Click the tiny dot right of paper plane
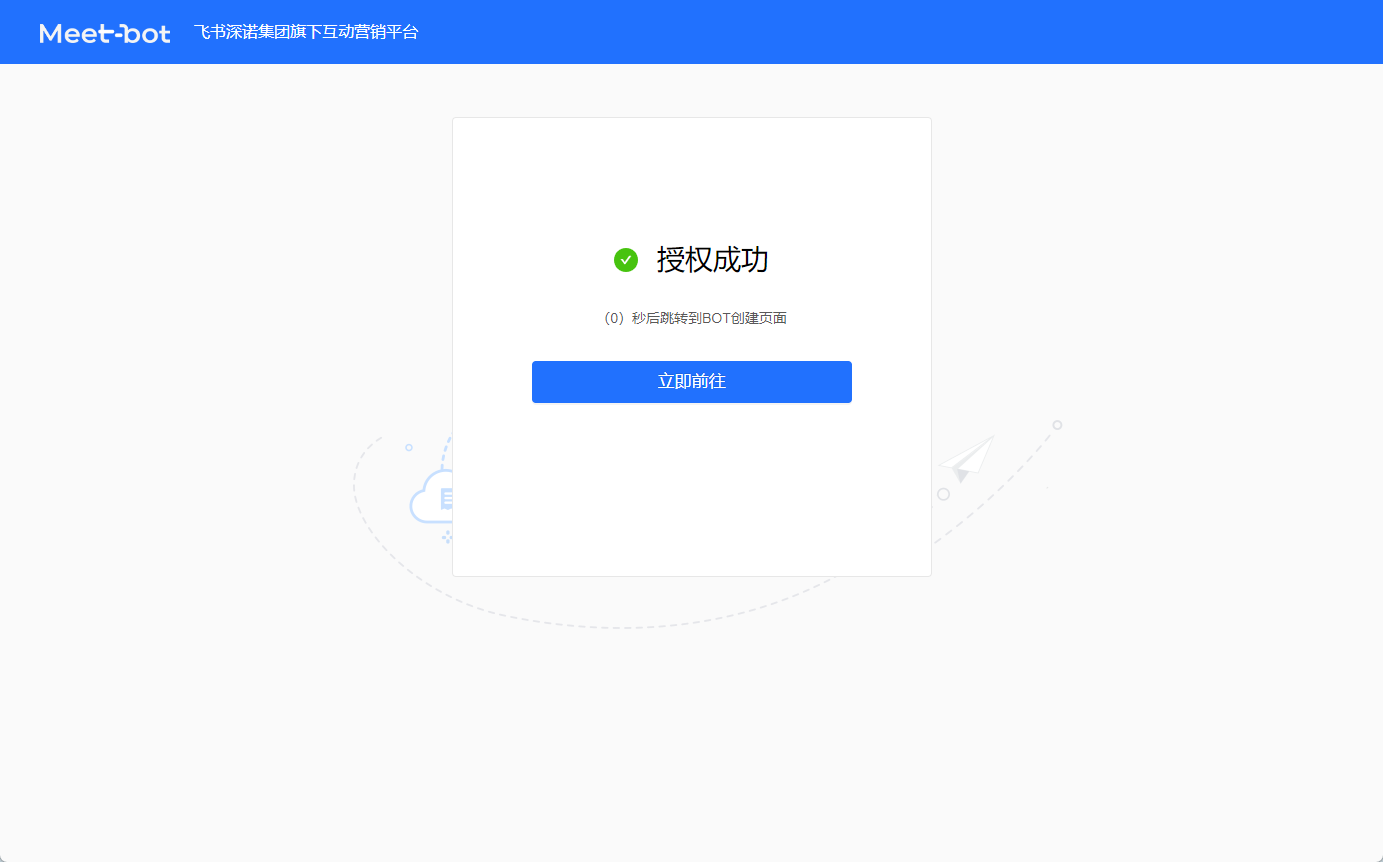Image resolution: width=1383 pixels, height=862 pixels. point(1047,487)
